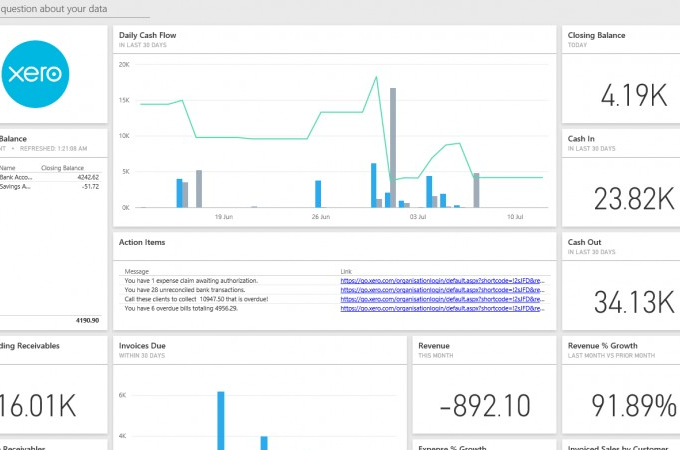The image size is (680, 450).
Task: Click the tallest blue bar in Invoices Due
Action: 220,420
